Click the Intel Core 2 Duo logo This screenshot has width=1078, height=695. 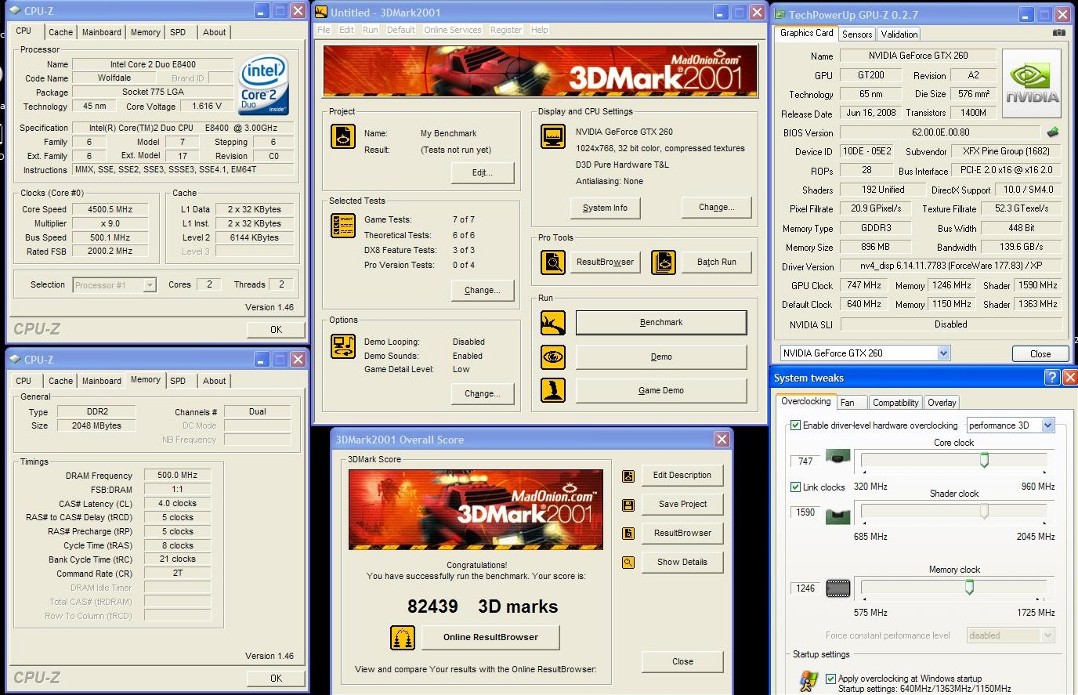point(263,85)
